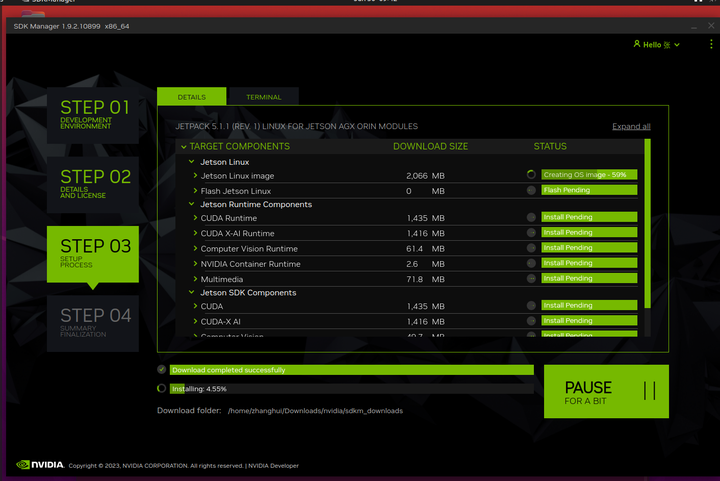Expand the Computer Vision Runtime row
The height and width of the screenshot is (481, 720).
point(195,248)
